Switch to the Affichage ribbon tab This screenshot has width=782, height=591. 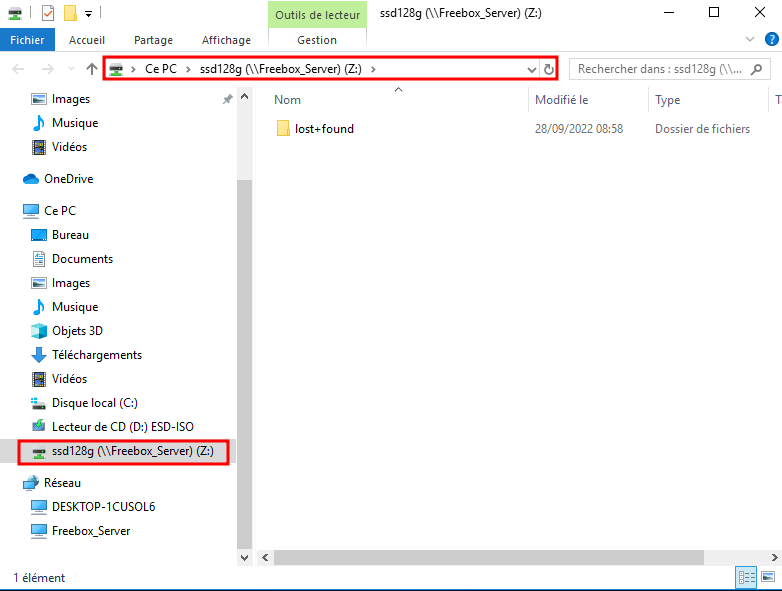[226, 40]
